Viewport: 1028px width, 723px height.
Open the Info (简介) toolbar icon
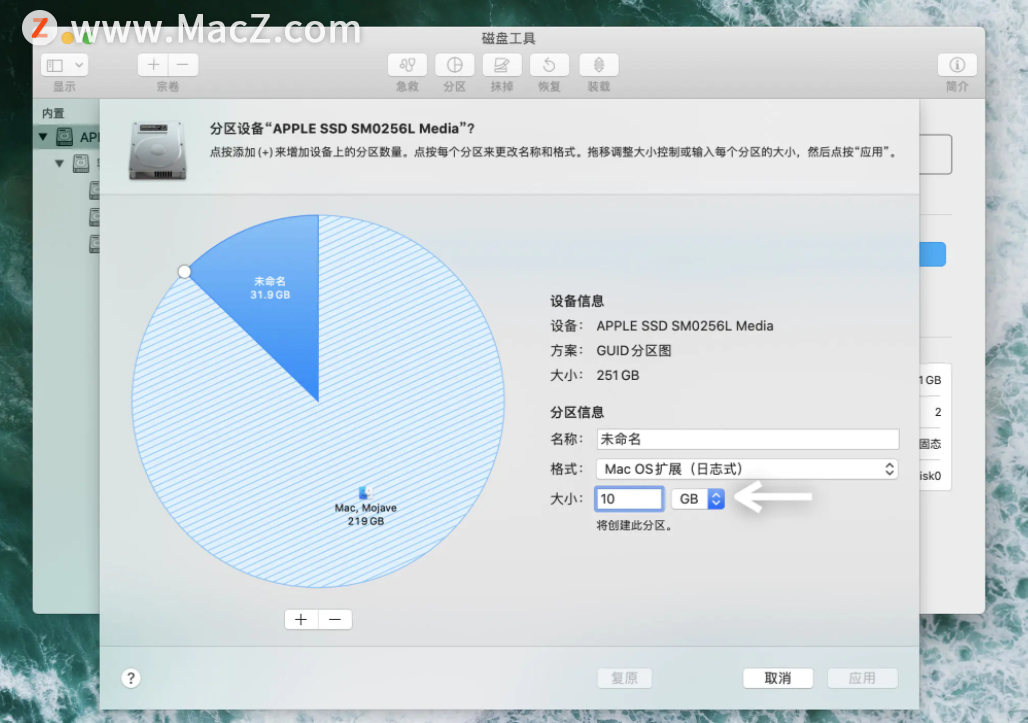pyautogui.click(x=957, y=65)
